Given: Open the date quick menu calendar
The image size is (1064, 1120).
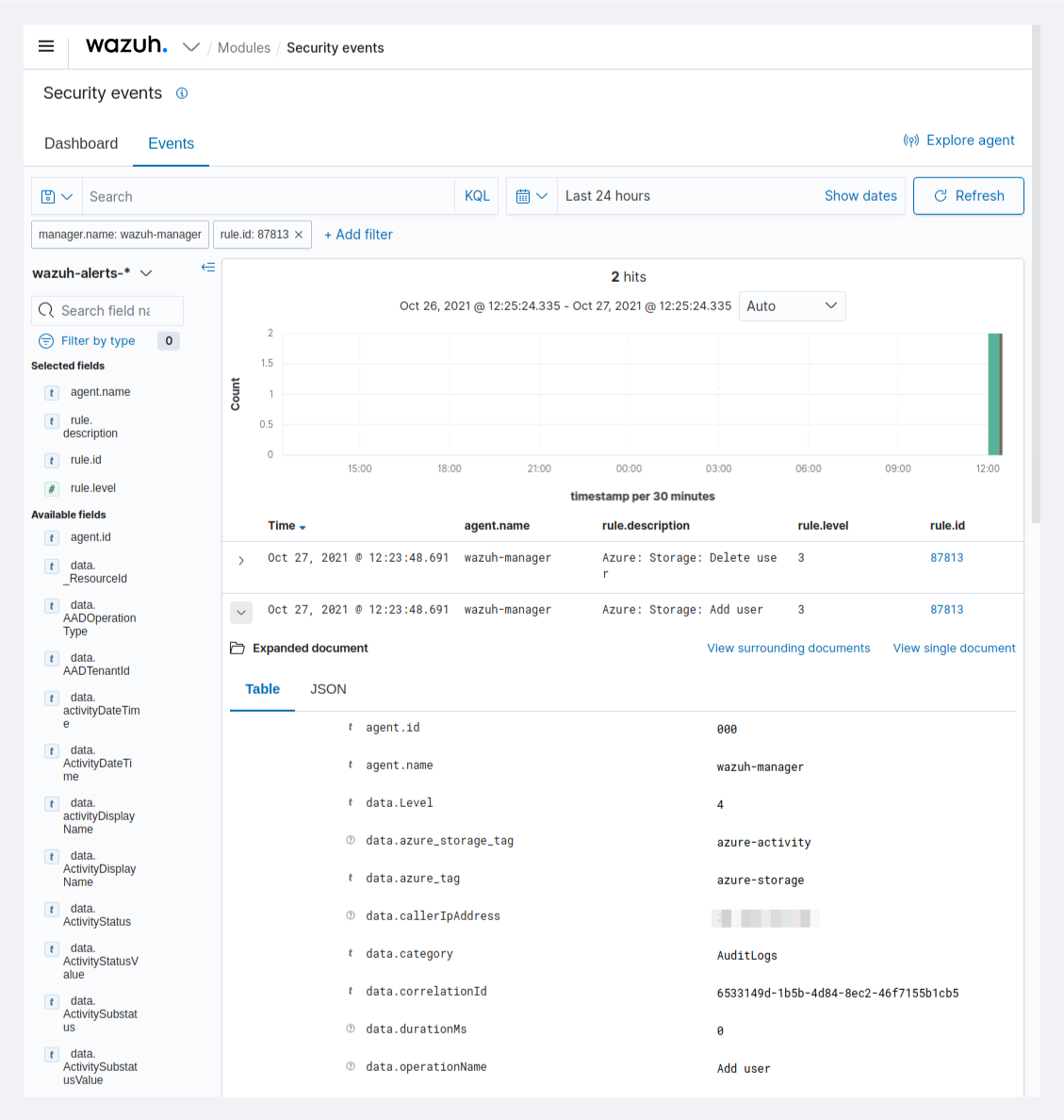Looking at the screenshot, I should click(x=532, y=196).
